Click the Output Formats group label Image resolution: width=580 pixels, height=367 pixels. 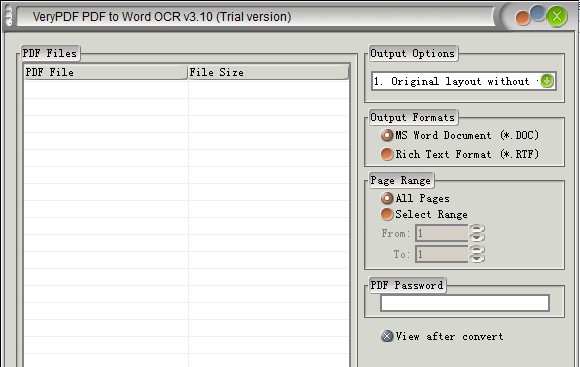pyautogui.click(x=413, y=117)
